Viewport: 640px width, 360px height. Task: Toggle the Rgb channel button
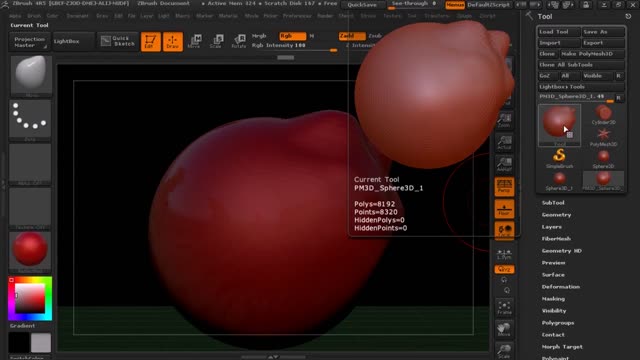(293, 36)
